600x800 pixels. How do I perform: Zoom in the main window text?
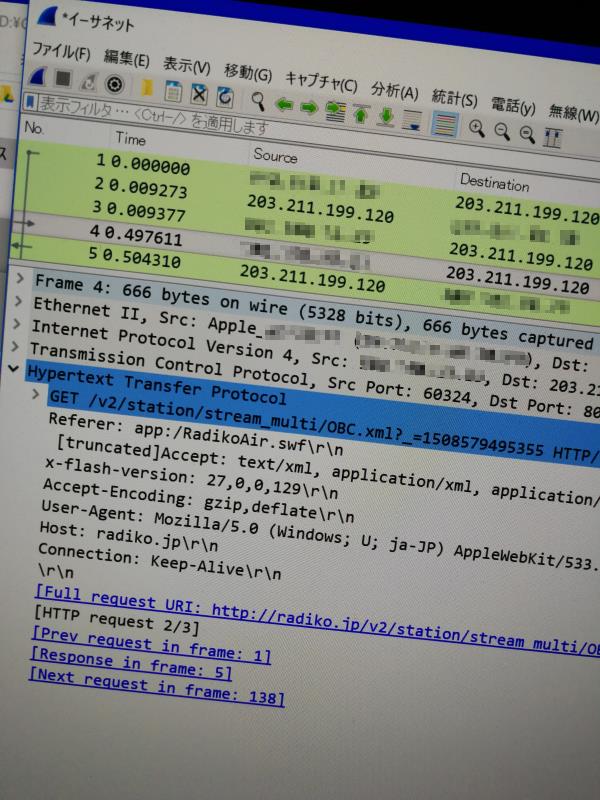(x=477, y=129)
